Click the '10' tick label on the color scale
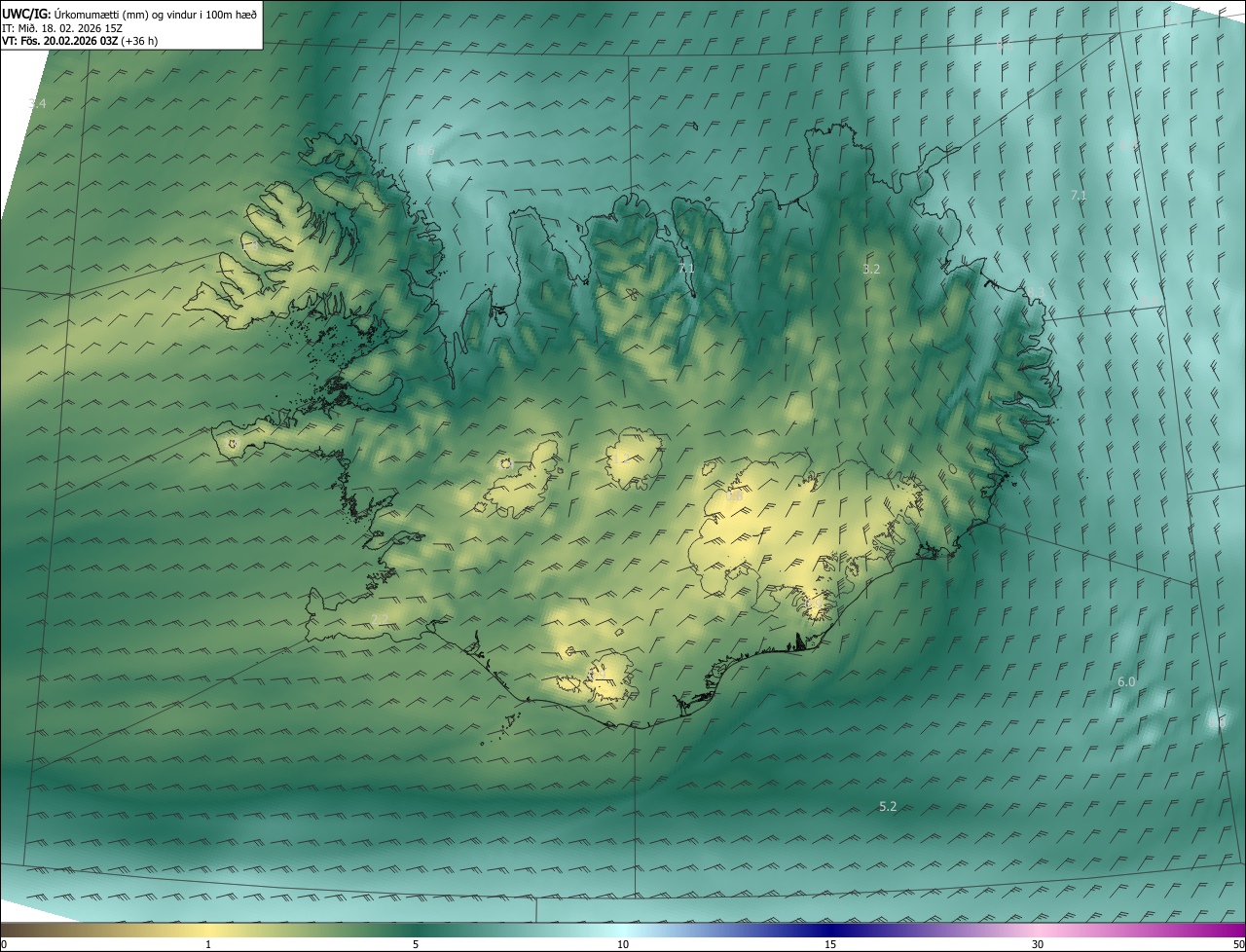This screenshot has height=952, width=1246. (623, 944)
